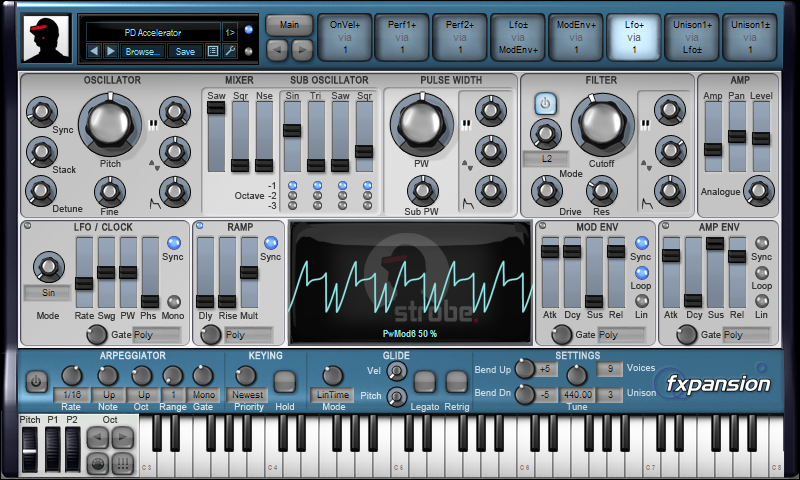The image size is (800, 480).
Task: Enable the Amp Env Lin option
Action: point(762,301)
